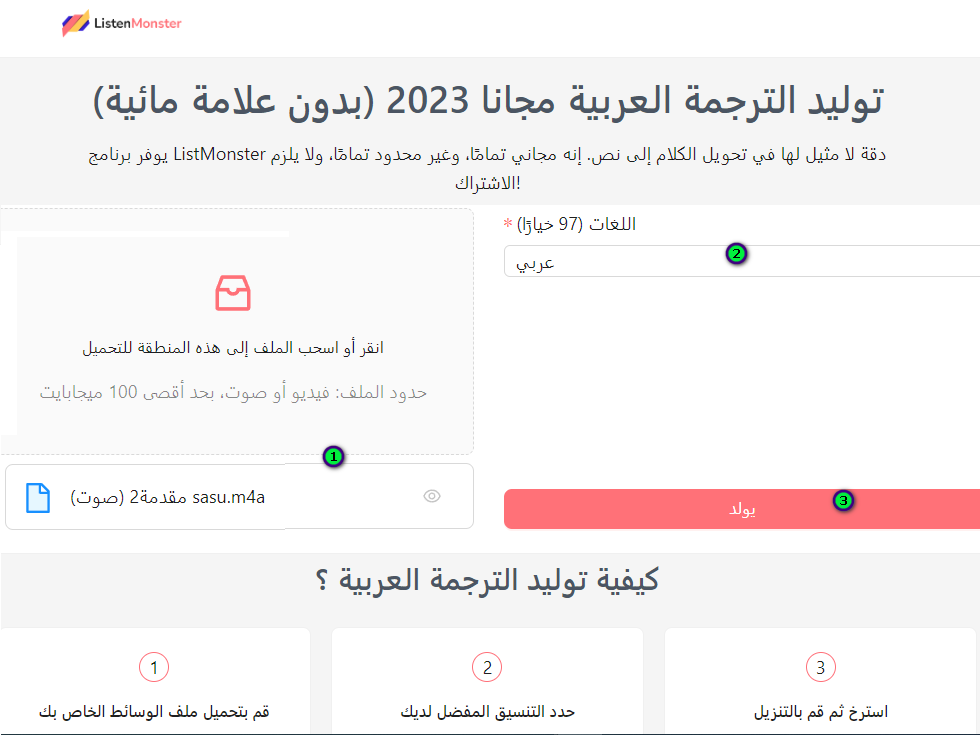Click the step text استرخ ثم قم بالتنزيل

pos(820,712)
